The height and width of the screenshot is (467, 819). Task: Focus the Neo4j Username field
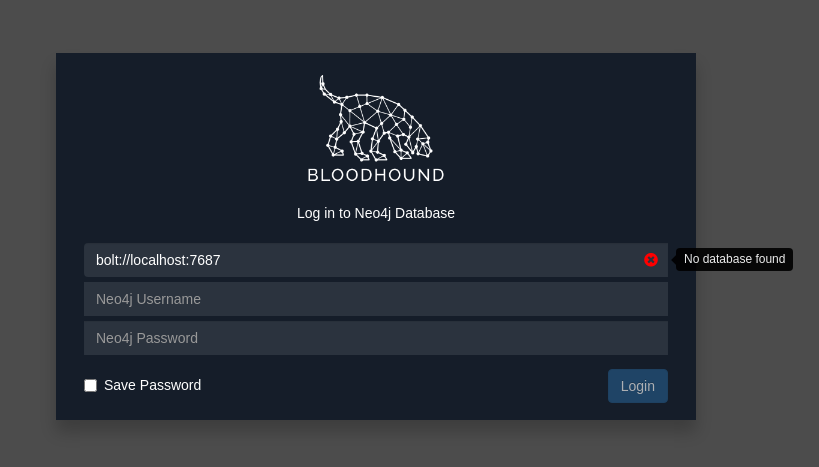[376, 299]
